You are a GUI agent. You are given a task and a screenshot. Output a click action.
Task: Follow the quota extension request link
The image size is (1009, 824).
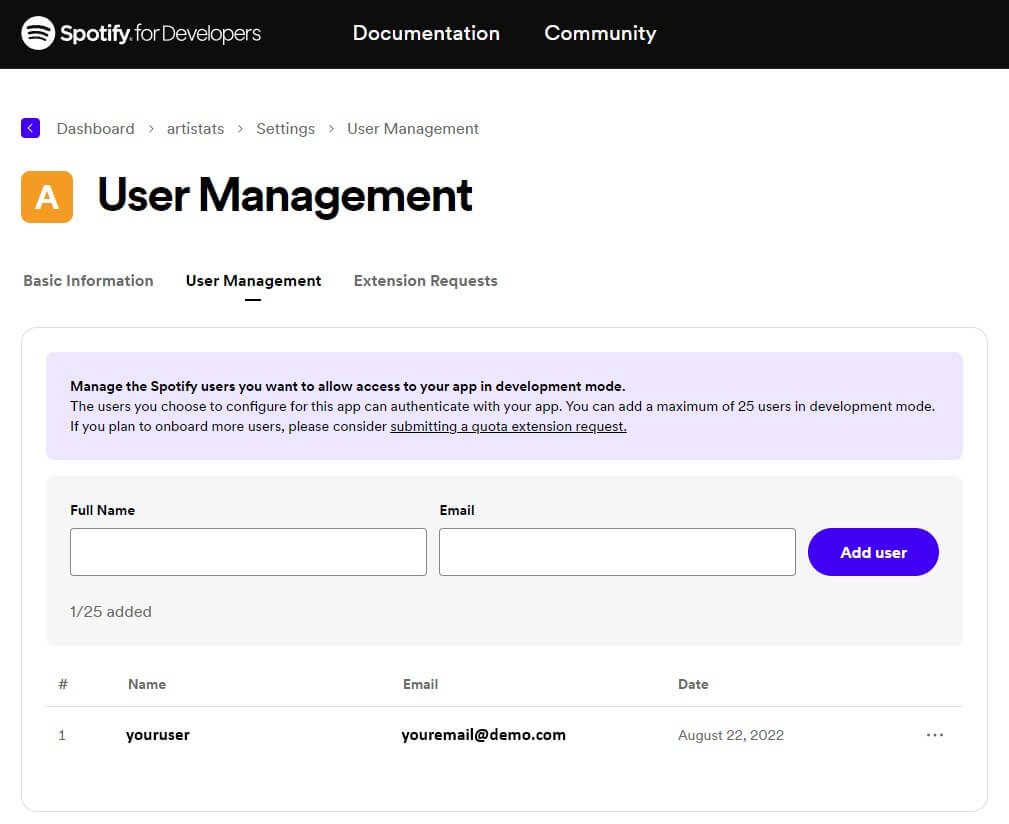(508, 426)
